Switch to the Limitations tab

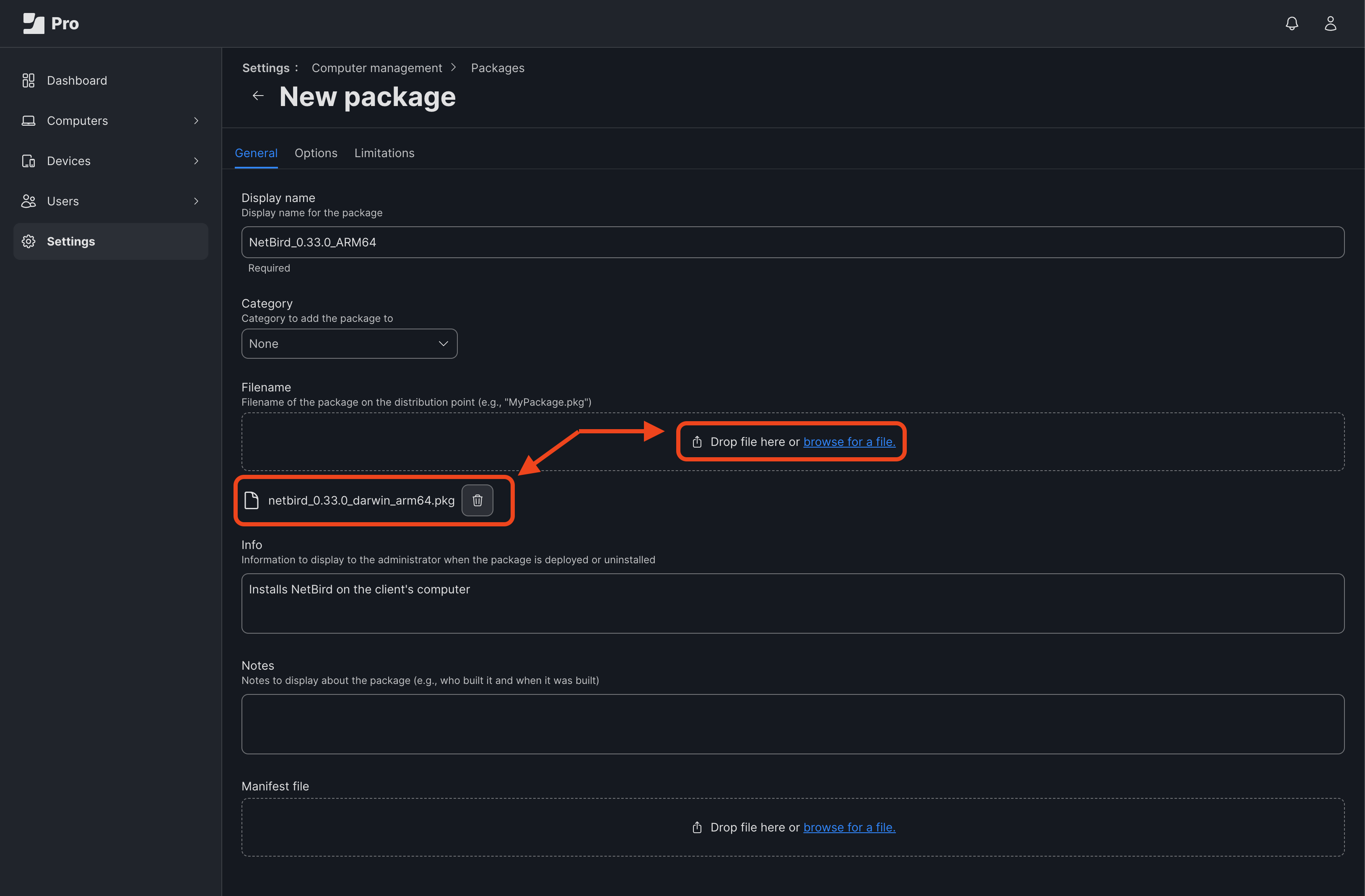coord(384,153)
